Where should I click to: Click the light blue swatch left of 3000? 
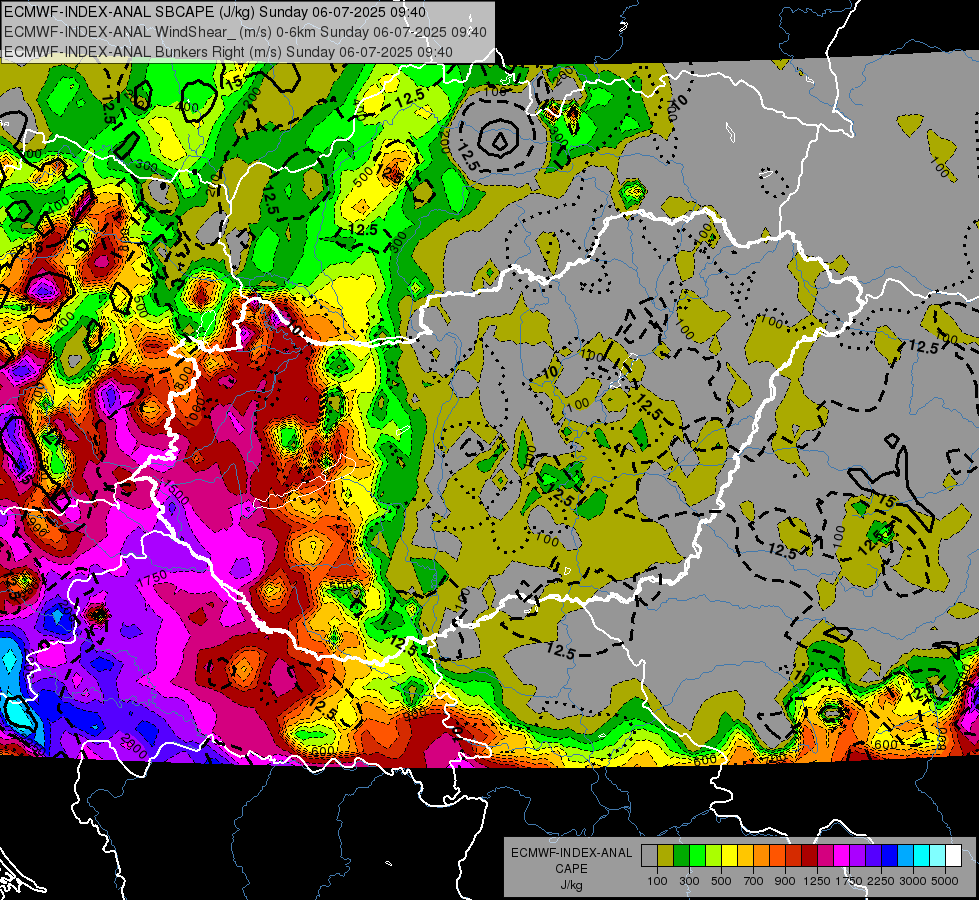tap(905, 855)
